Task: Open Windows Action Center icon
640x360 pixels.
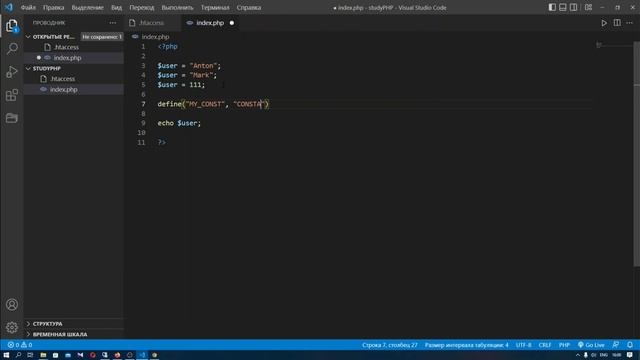Action: coord(630,355)
